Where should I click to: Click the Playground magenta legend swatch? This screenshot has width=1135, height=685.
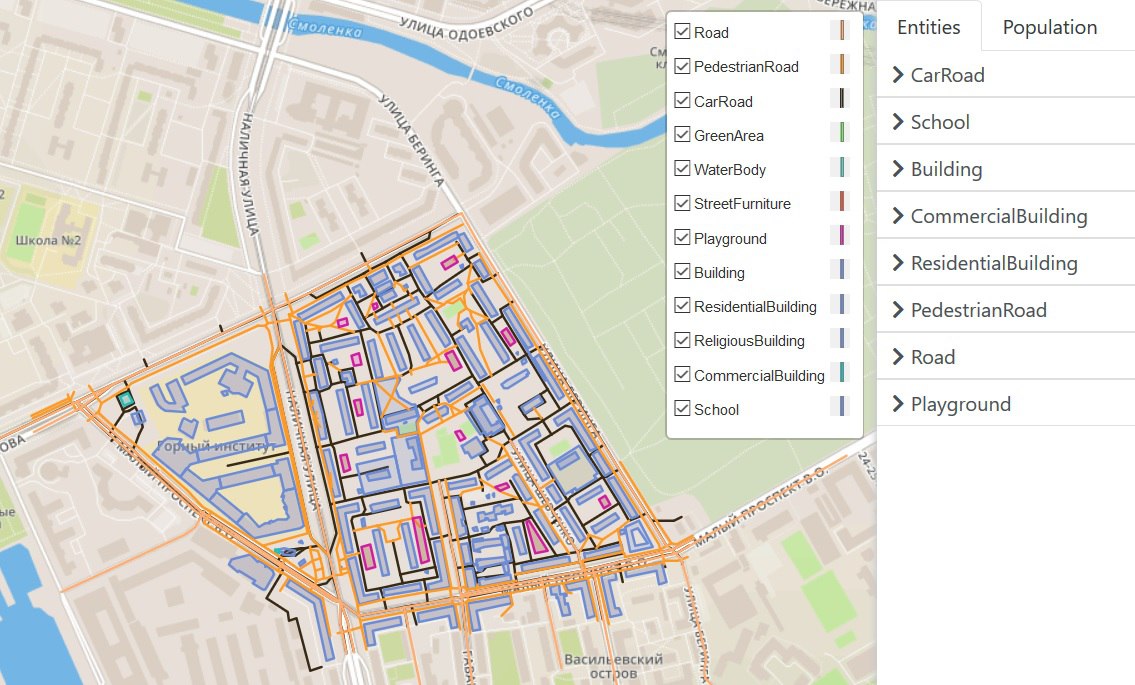[x=840, y=236]
